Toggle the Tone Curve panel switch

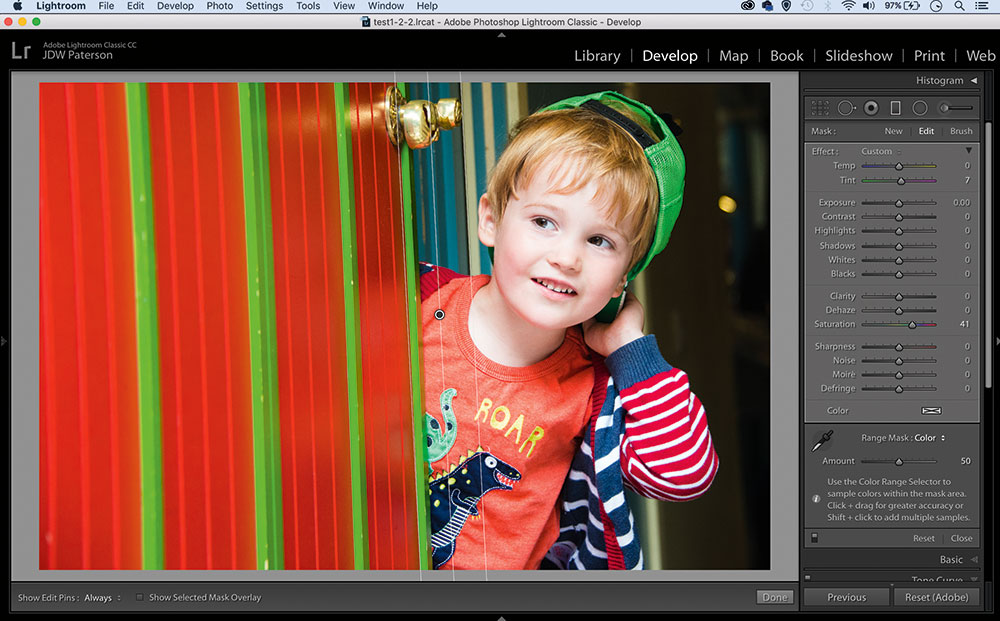tap(808, 578)
